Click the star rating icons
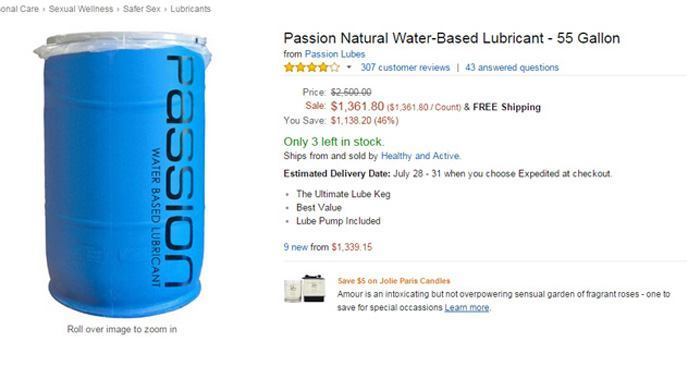 point(312,67)
